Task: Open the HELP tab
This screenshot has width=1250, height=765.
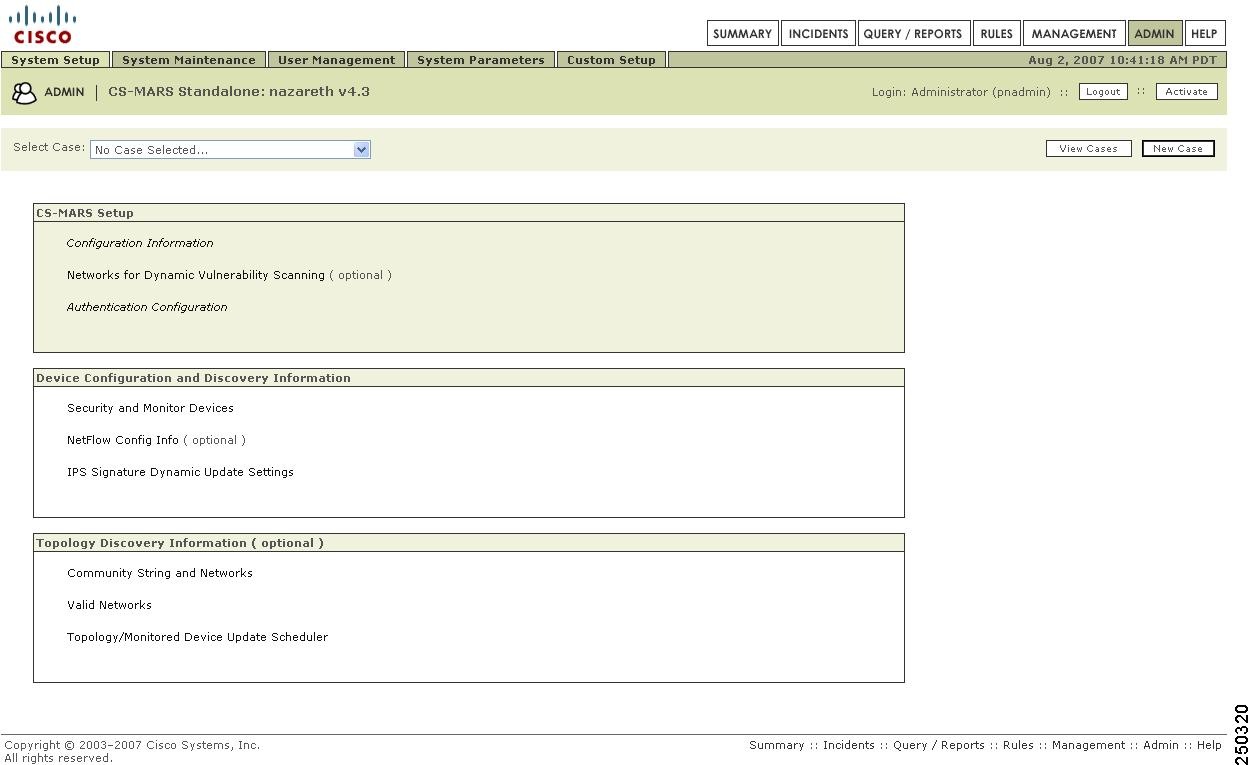Action: (1204, 33)
